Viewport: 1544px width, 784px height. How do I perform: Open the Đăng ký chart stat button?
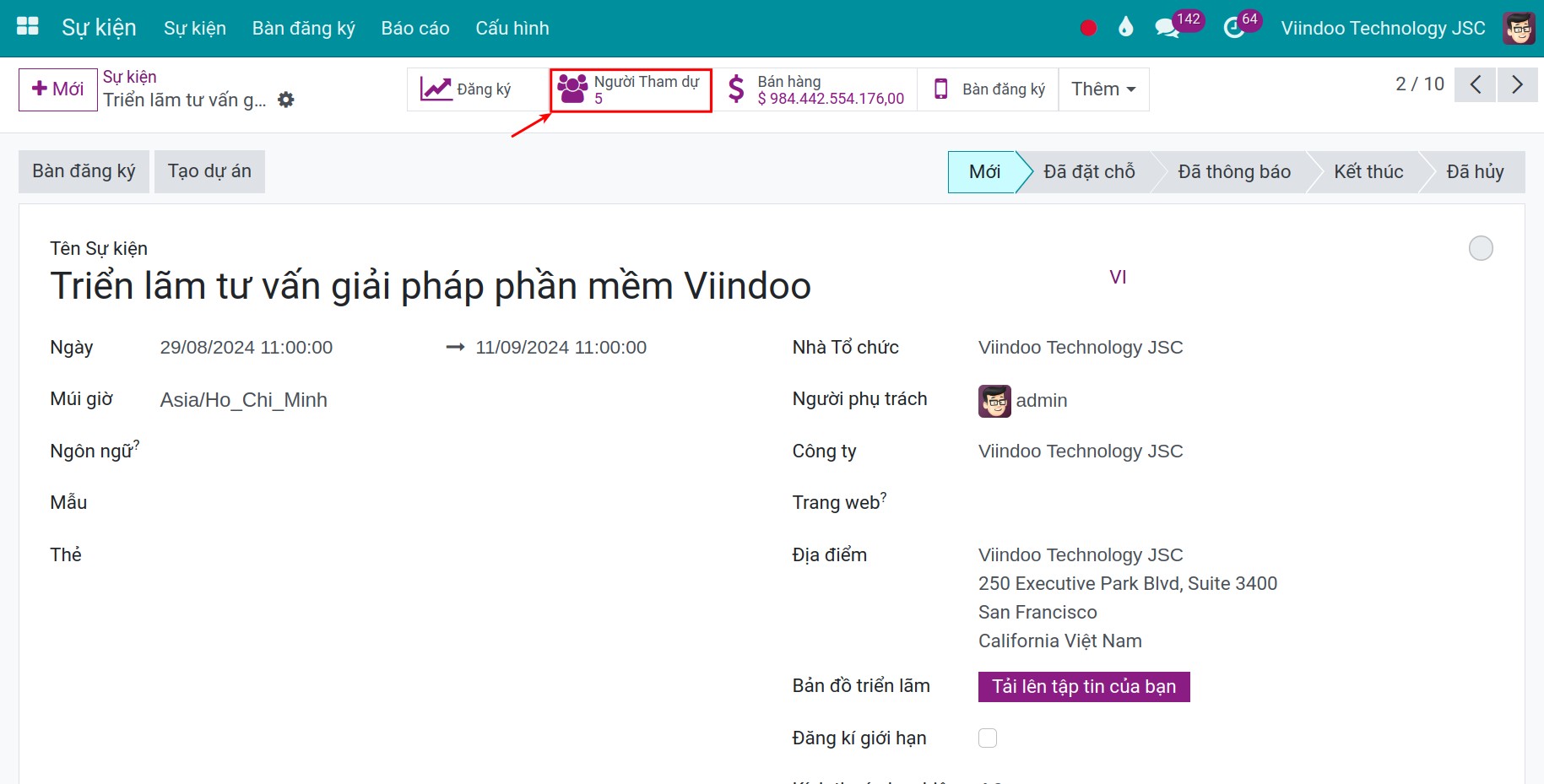coord(478,89)
